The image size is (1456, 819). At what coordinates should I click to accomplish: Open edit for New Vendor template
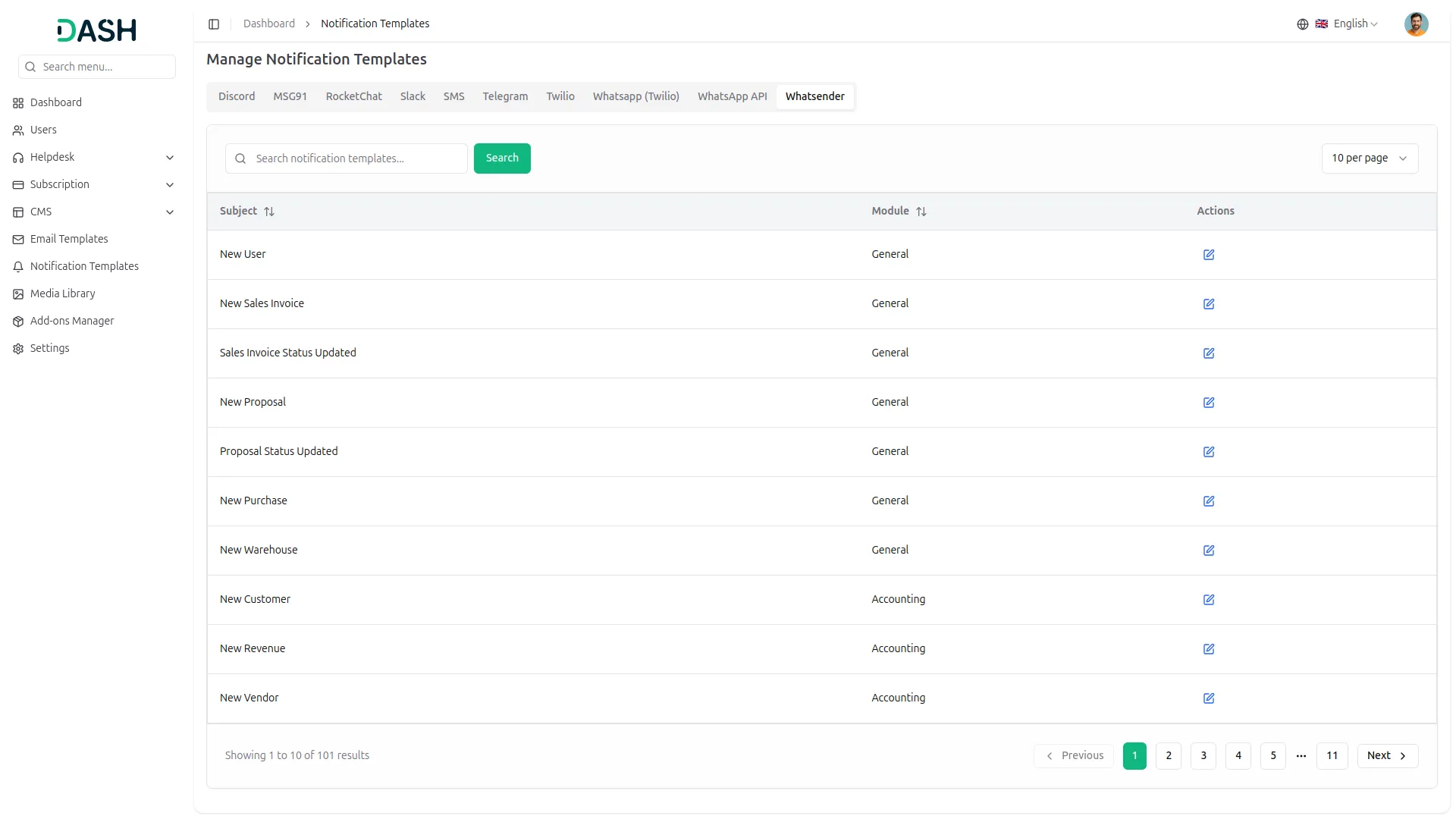click(x=1209, y=698)
